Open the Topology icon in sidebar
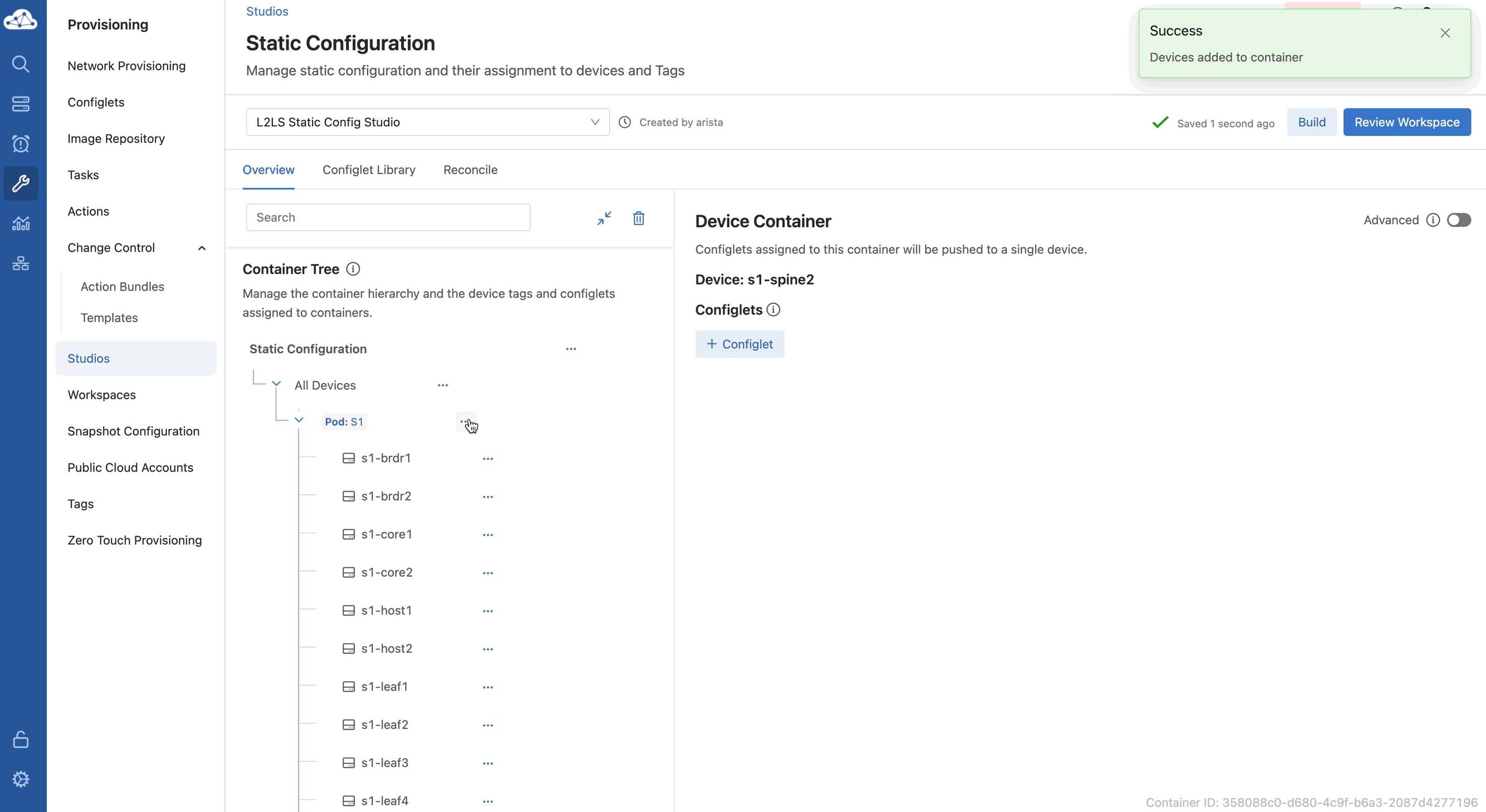 [21, 263]
